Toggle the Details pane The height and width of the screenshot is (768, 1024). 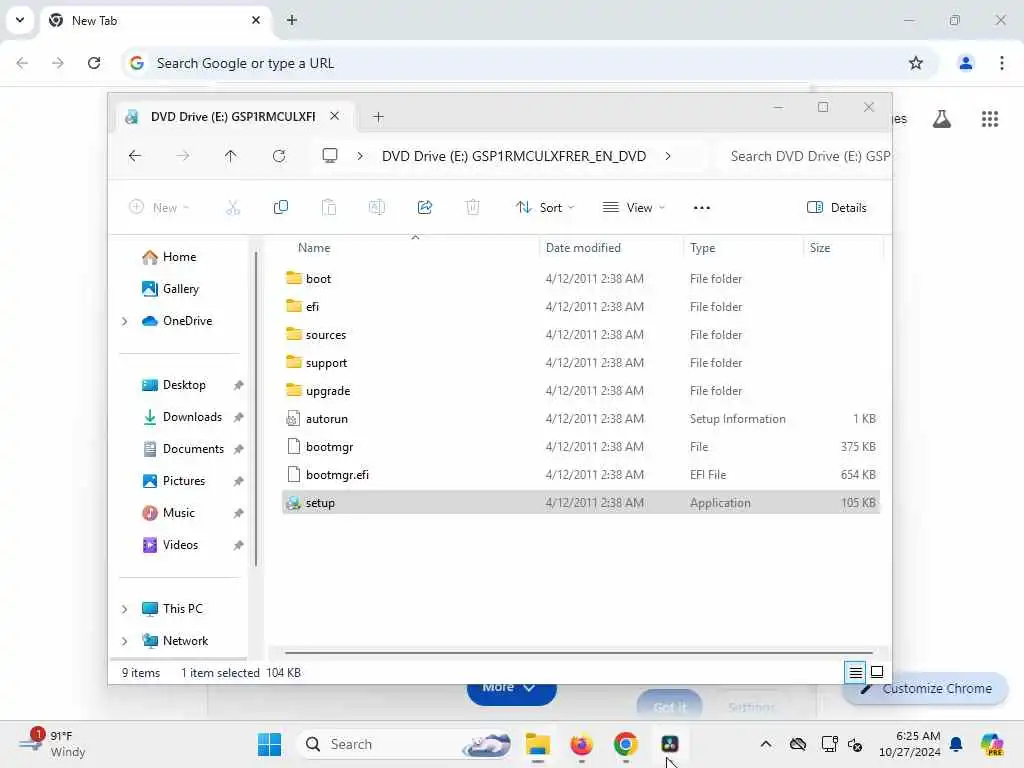(x=837, y=208)
